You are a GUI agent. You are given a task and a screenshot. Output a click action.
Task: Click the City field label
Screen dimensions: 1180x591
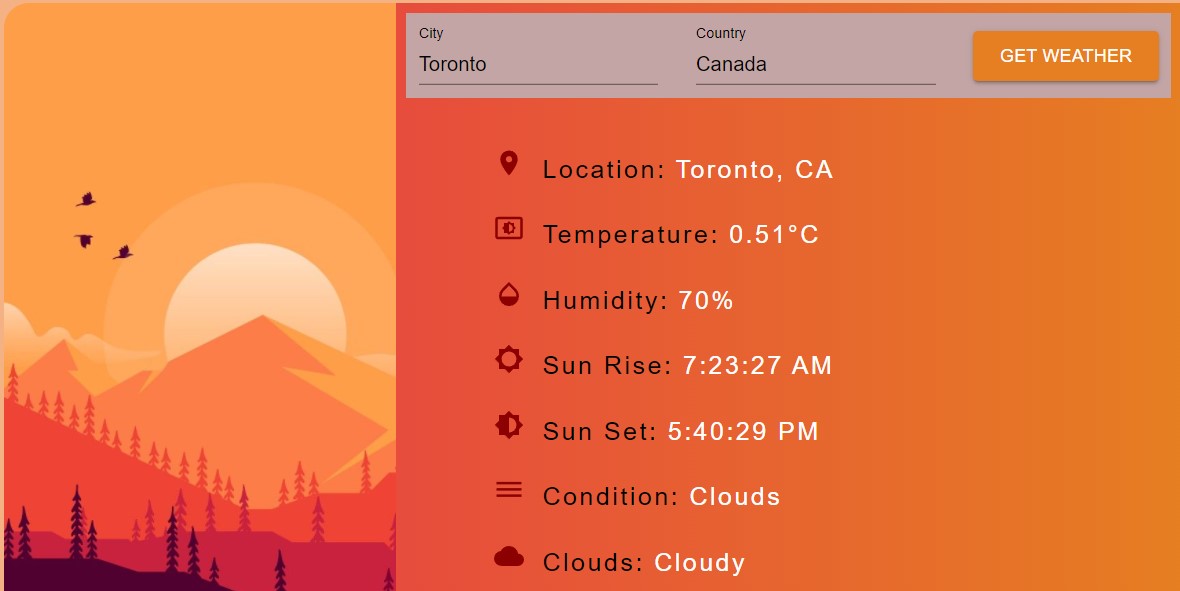click(x=431, y=33)
